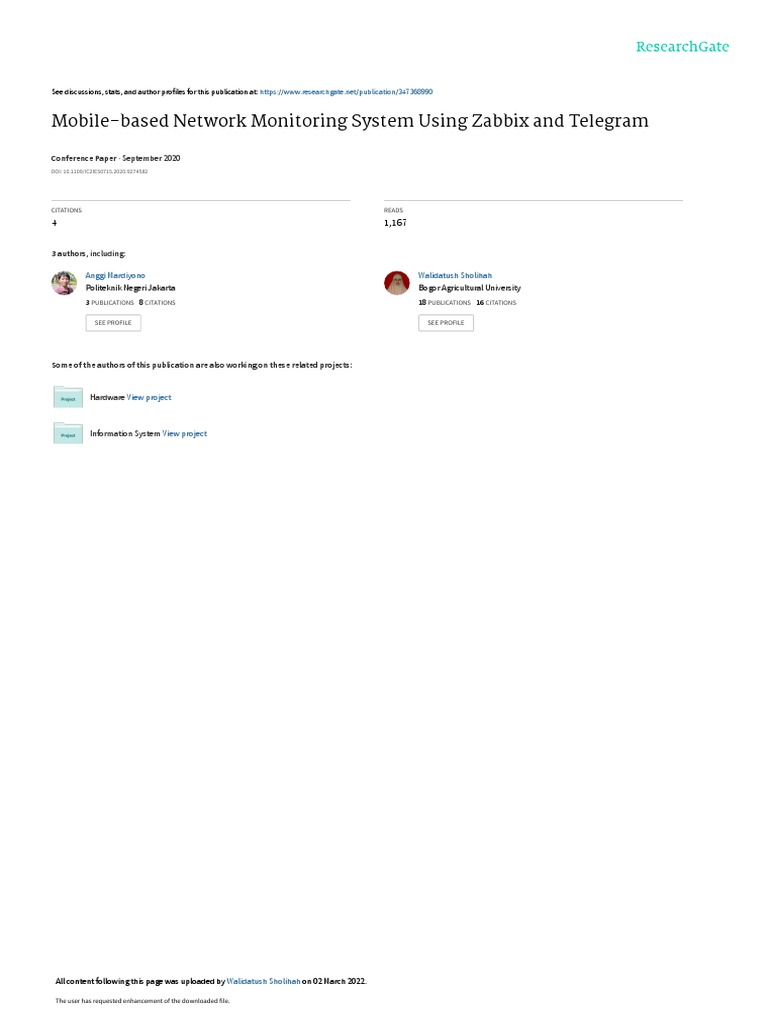Click the 1,167 reads count
The image size is (768, 1024).
[x=395, y=223]
